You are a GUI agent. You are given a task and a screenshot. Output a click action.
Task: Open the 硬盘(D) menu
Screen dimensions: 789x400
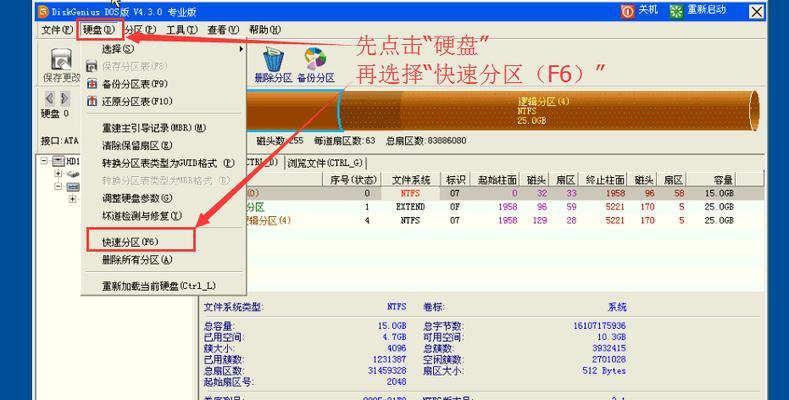tap(99, 30)
